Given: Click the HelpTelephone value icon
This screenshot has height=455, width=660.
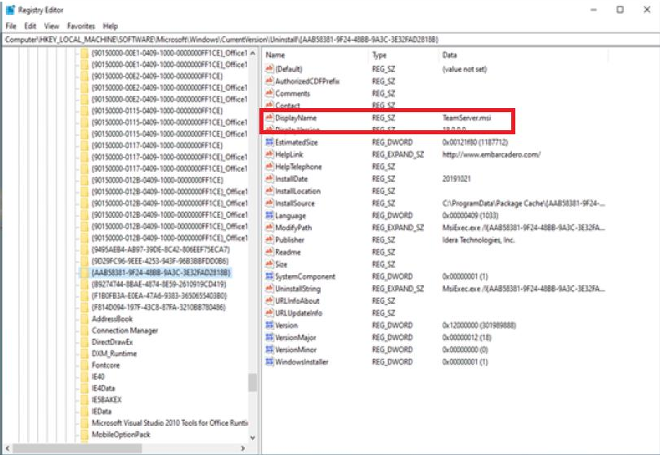Looking at the screenshot, I should click(269, 166).
